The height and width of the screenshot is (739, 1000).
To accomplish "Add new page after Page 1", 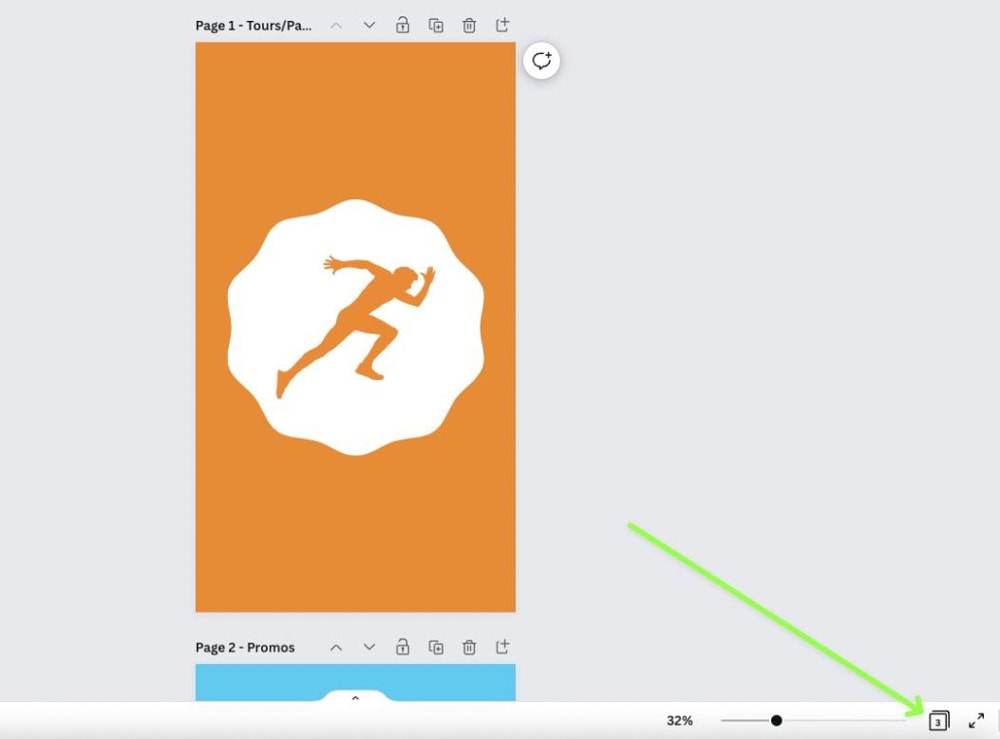I will click(503, 25).
